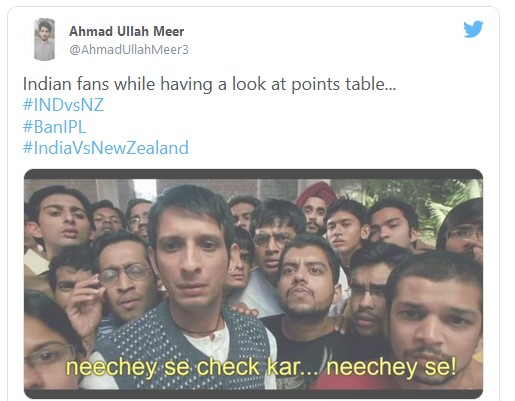Open the #IndiaVsNewZealand hashtag
515x401 pixels.
point(106,148)
